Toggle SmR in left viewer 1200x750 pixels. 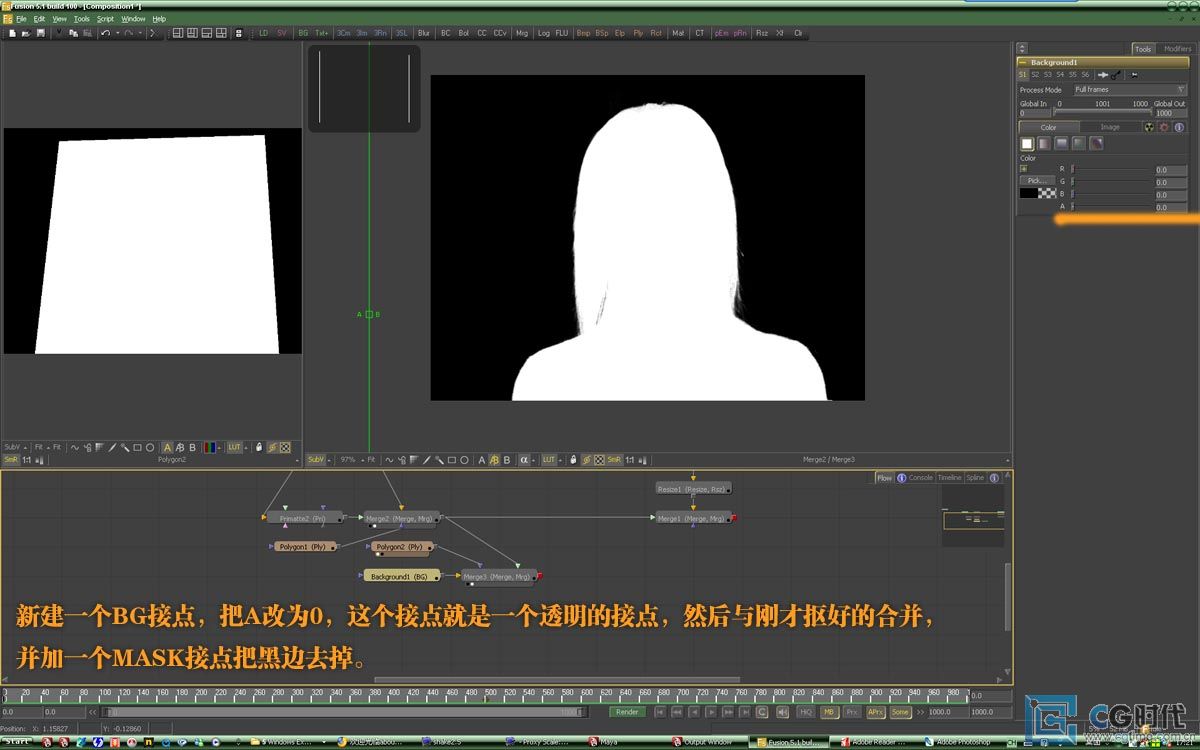click(x=11, y=460)
